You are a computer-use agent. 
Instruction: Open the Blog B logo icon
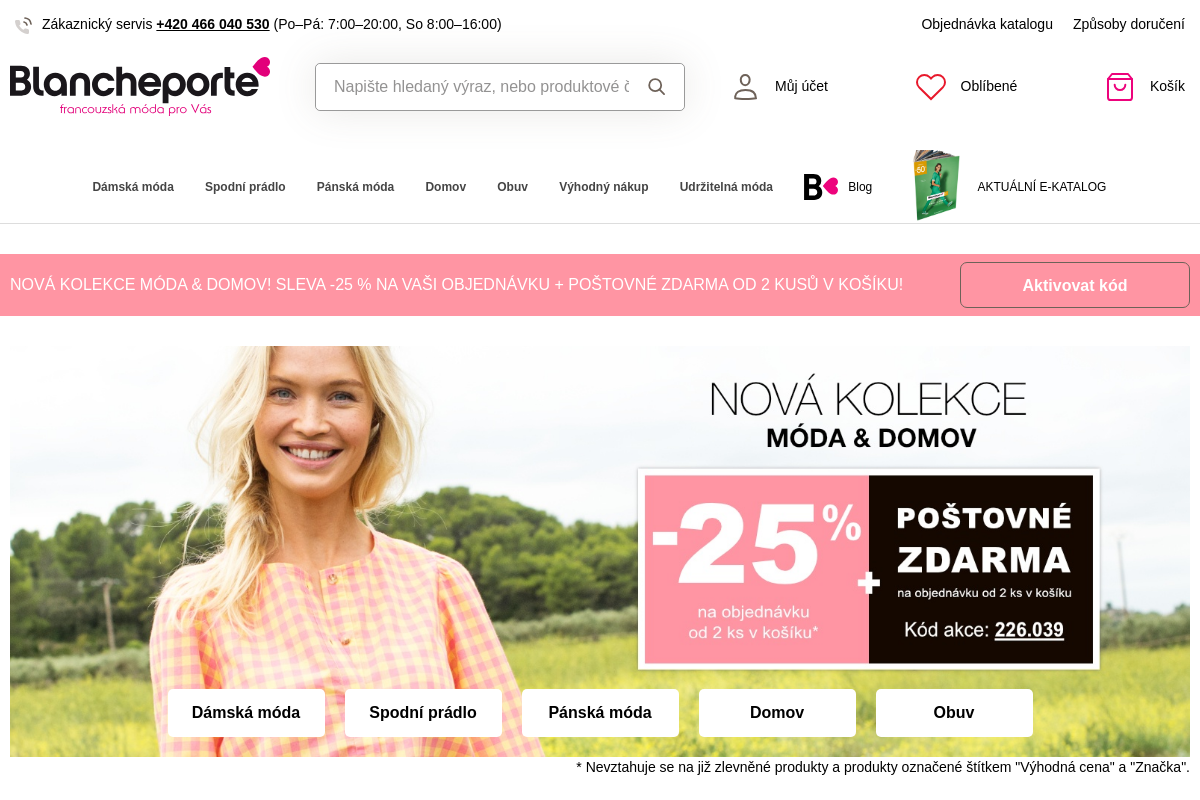point(821,187)
